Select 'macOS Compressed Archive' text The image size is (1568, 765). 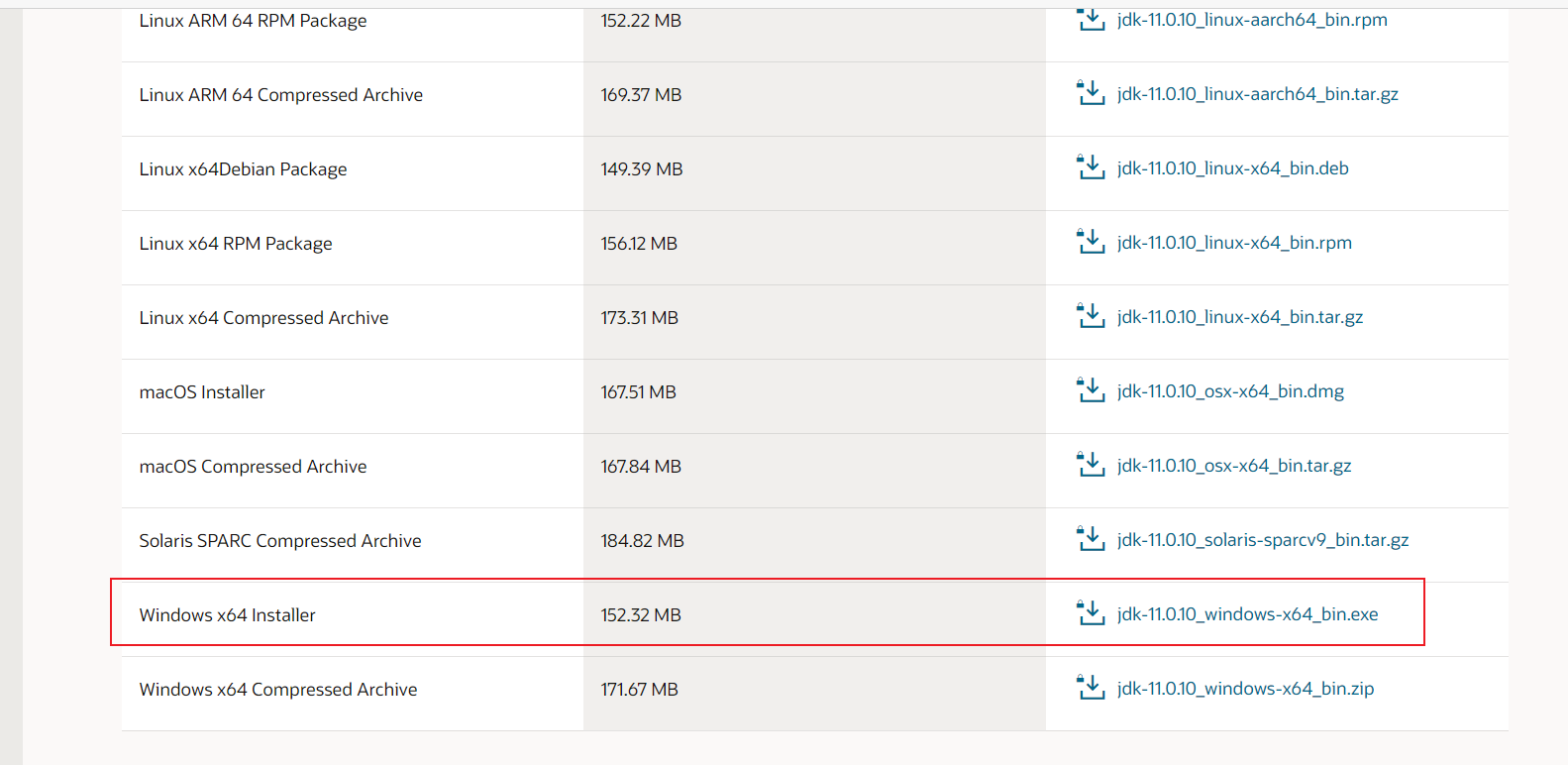[x=253, y=467]
